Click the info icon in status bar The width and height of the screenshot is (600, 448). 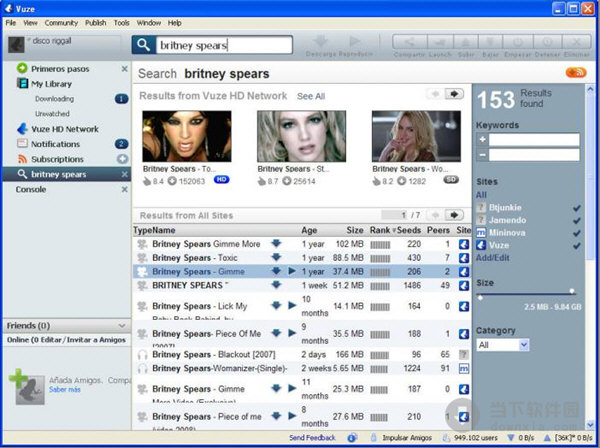click(352, 438)
